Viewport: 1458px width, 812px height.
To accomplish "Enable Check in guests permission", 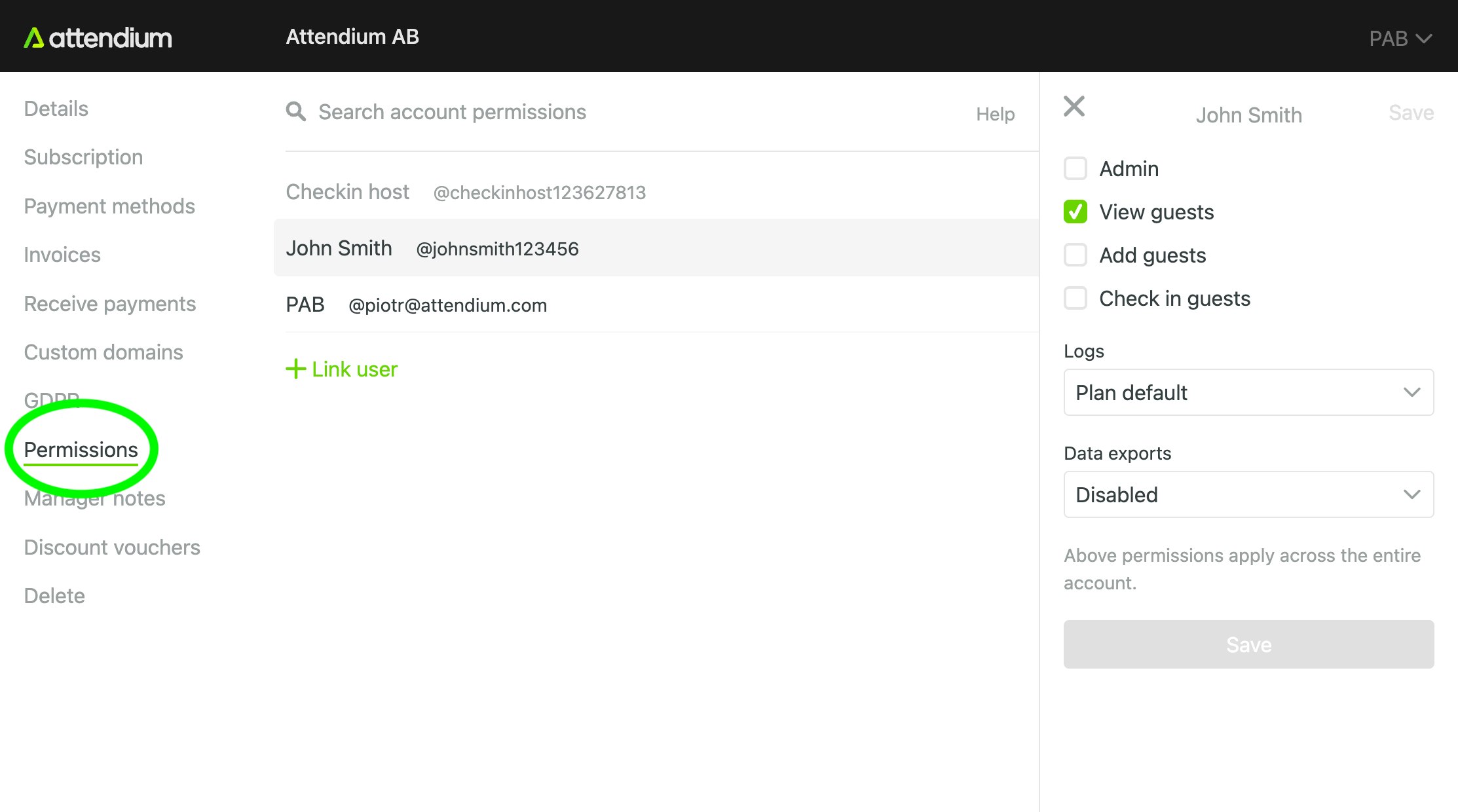I will point(1075,299).
